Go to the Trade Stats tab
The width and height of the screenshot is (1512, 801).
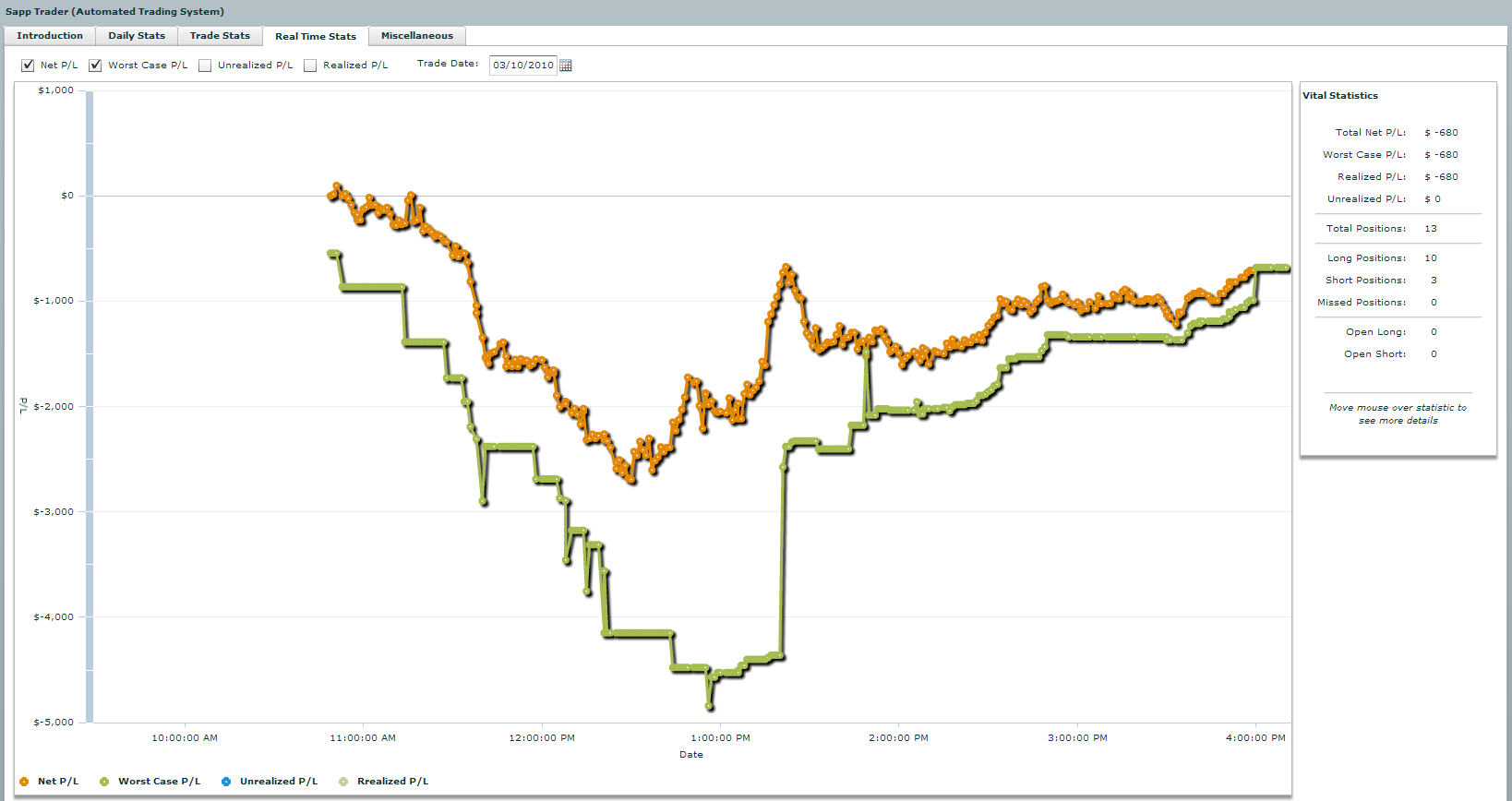point(220,36)
